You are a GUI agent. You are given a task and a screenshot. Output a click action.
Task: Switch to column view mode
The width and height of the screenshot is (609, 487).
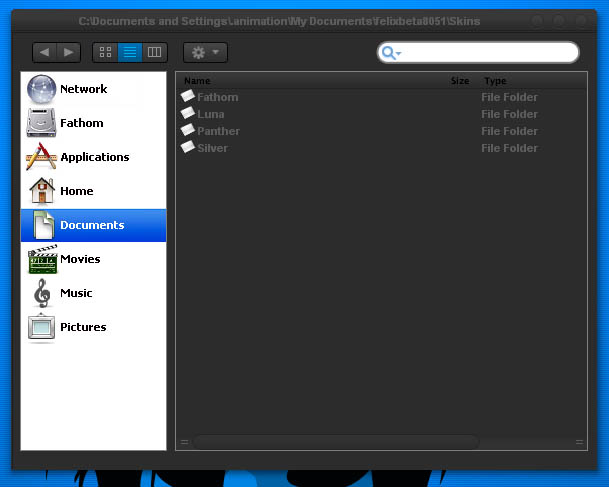155,52
